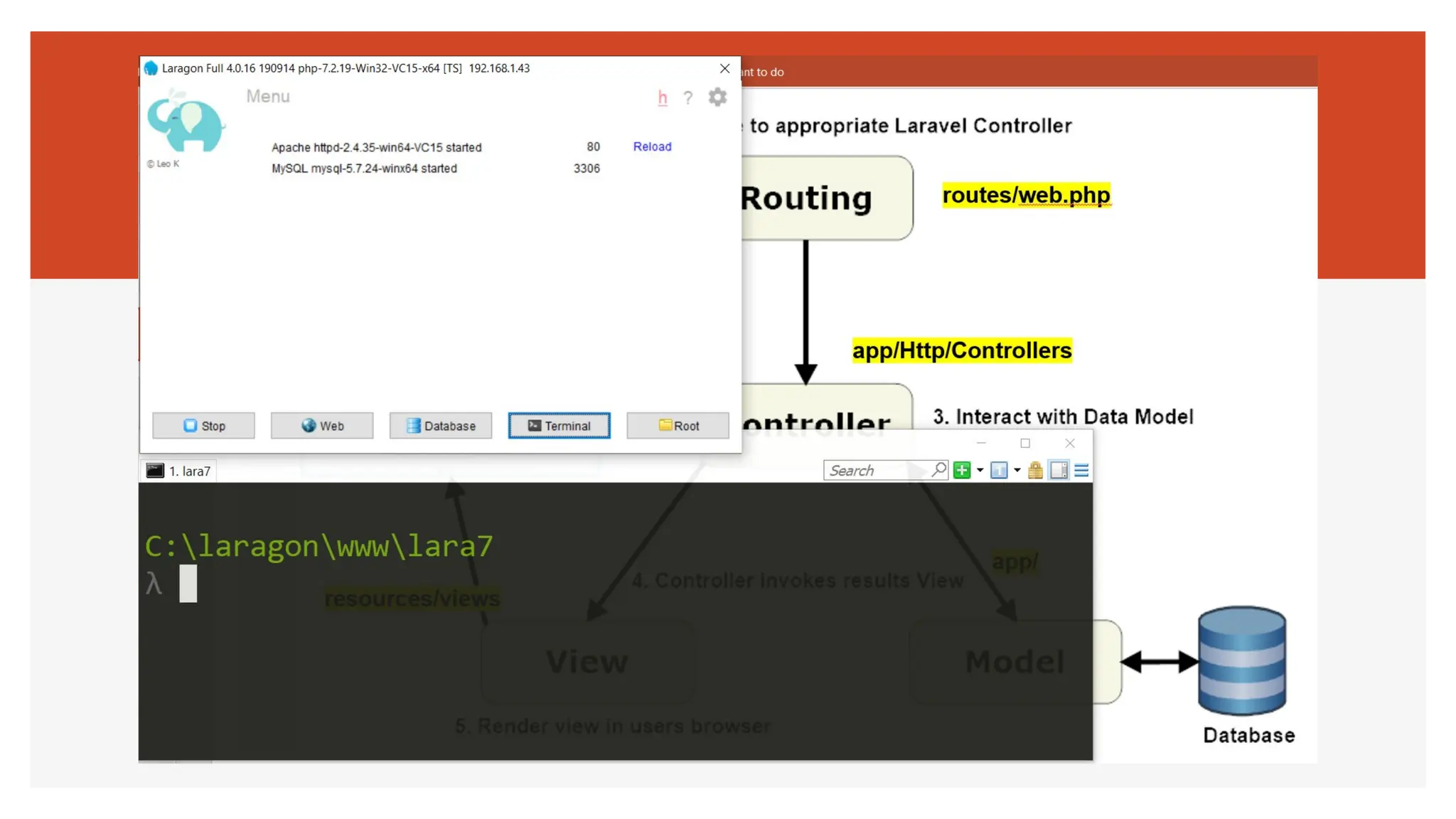The image size is (1456, 819).
Task: Expand the new console dropdown arrow
Action: [x=980, y=470]
